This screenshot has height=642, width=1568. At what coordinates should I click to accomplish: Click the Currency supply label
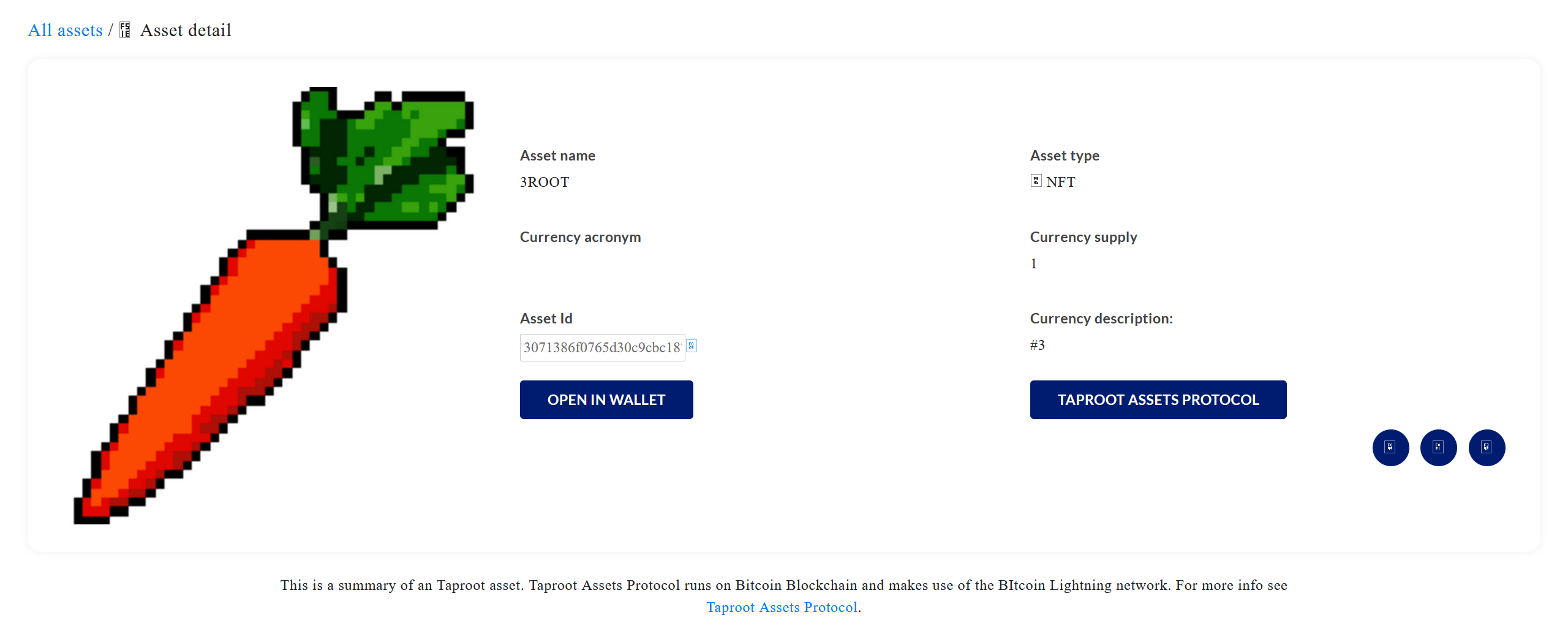pyautogui.click(x=1083, y=237)
